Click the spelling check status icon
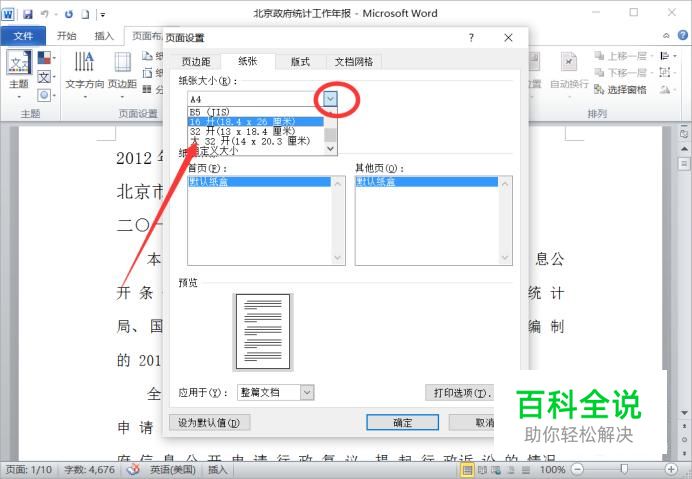The width and height of the screenshot is (692, 479). click(133, 470)
